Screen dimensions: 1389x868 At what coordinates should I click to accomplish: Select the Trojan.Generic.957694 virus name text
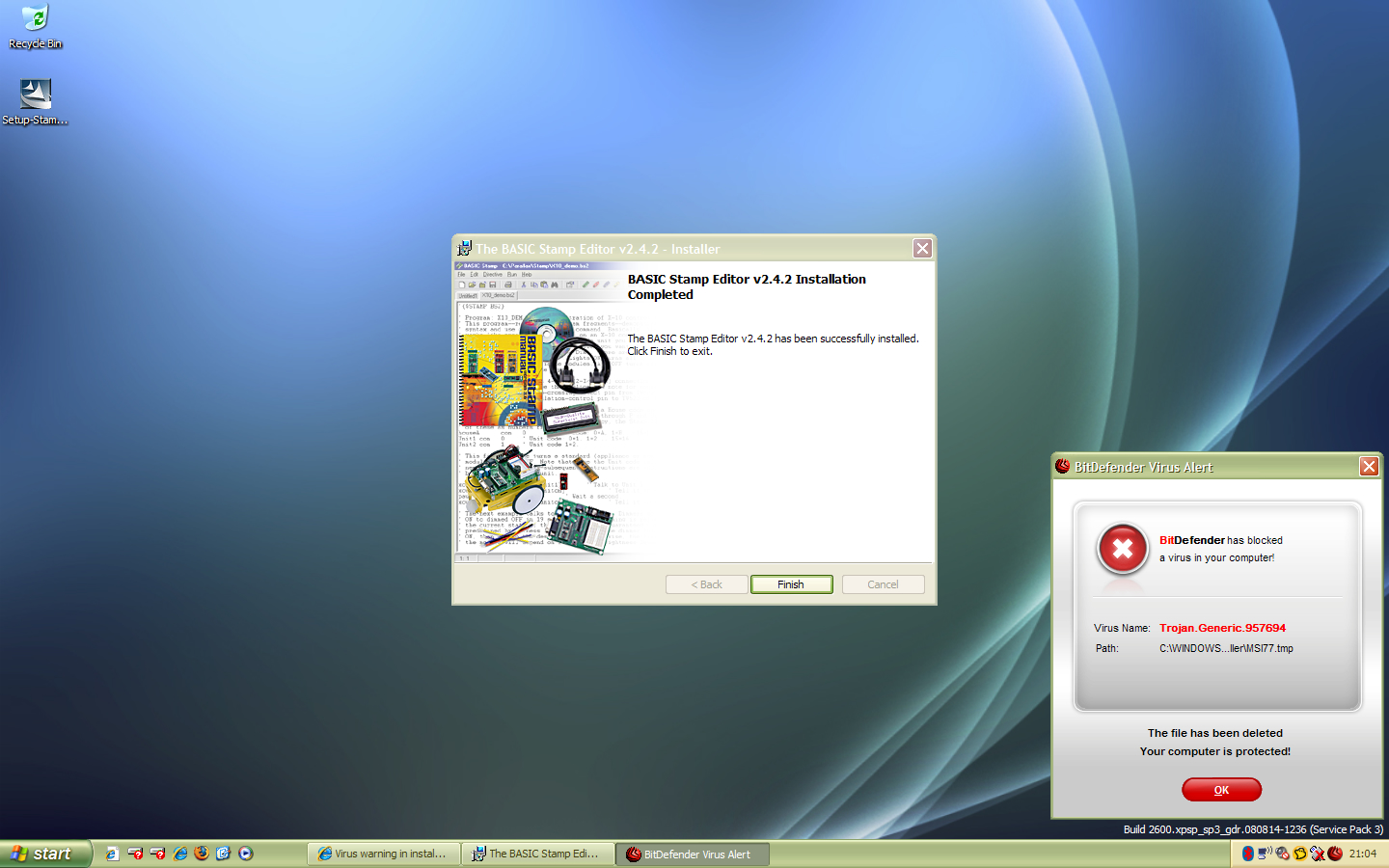tap(1222, 628)
